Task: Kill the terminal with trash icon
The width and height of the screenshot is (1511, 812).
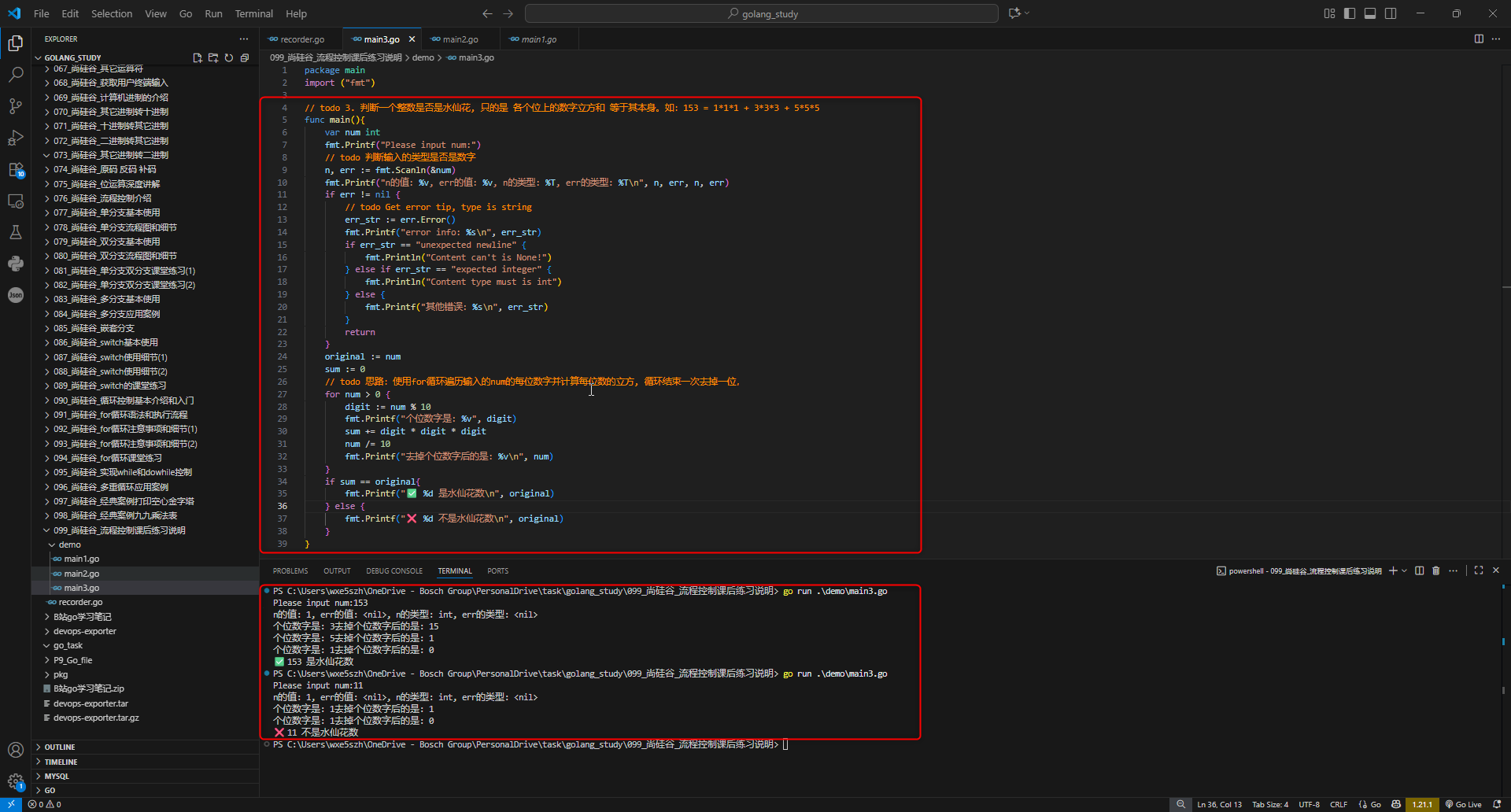Action: pos(1435,570)
